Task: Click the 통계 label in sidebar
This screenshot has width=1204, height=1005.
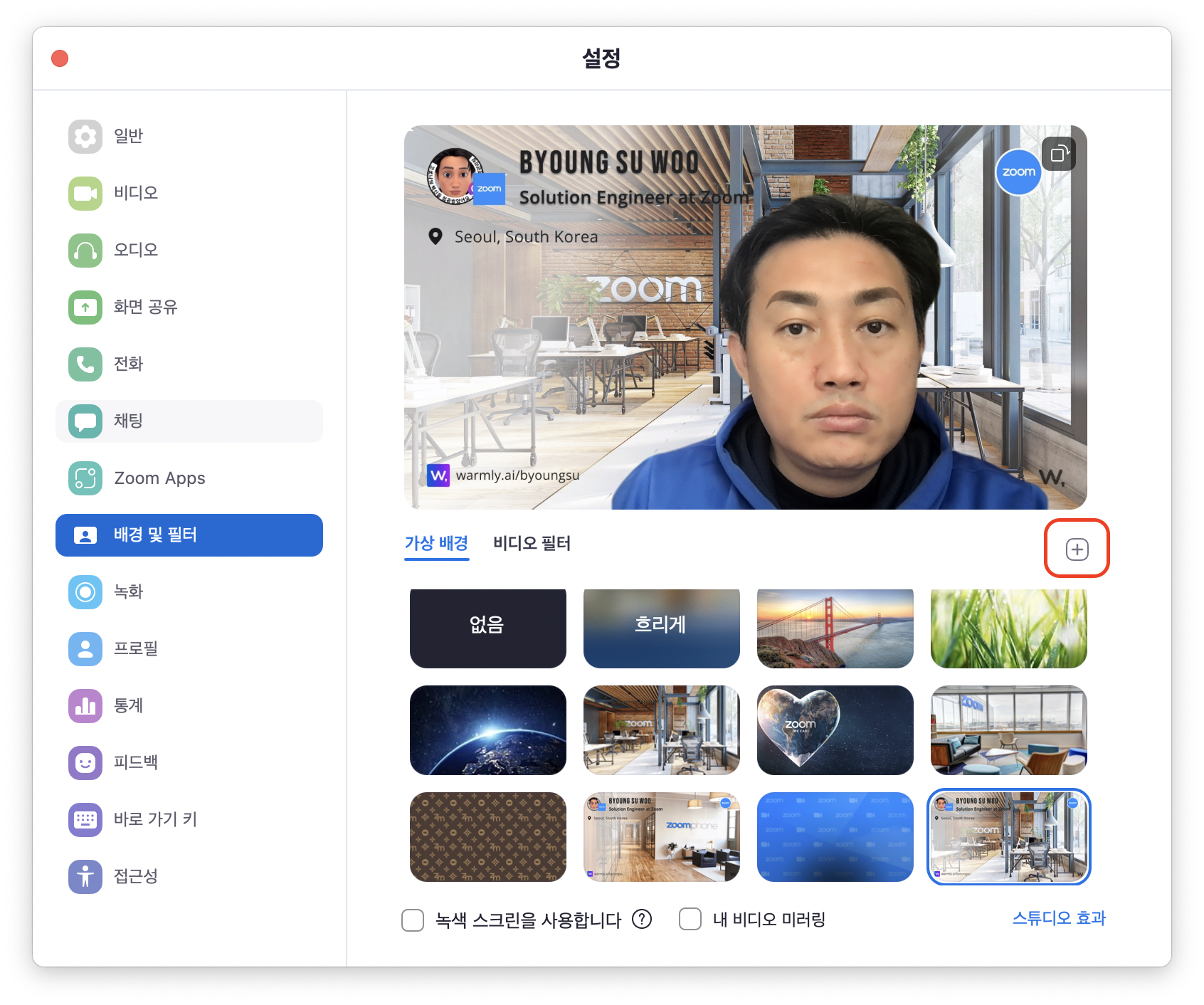Action: [129, 705]
